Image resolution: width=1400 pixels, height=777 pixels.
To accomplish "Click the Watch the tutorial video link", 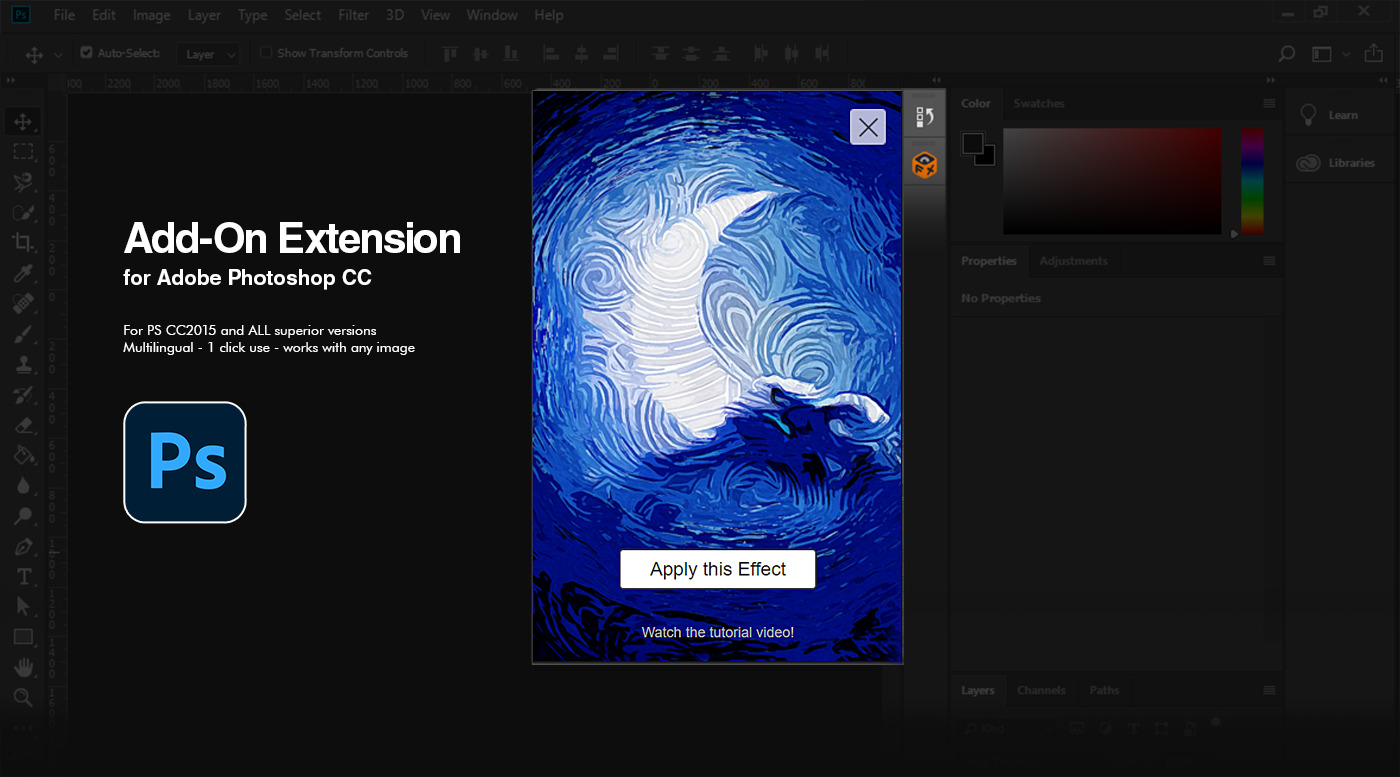I will pos(718,632).
